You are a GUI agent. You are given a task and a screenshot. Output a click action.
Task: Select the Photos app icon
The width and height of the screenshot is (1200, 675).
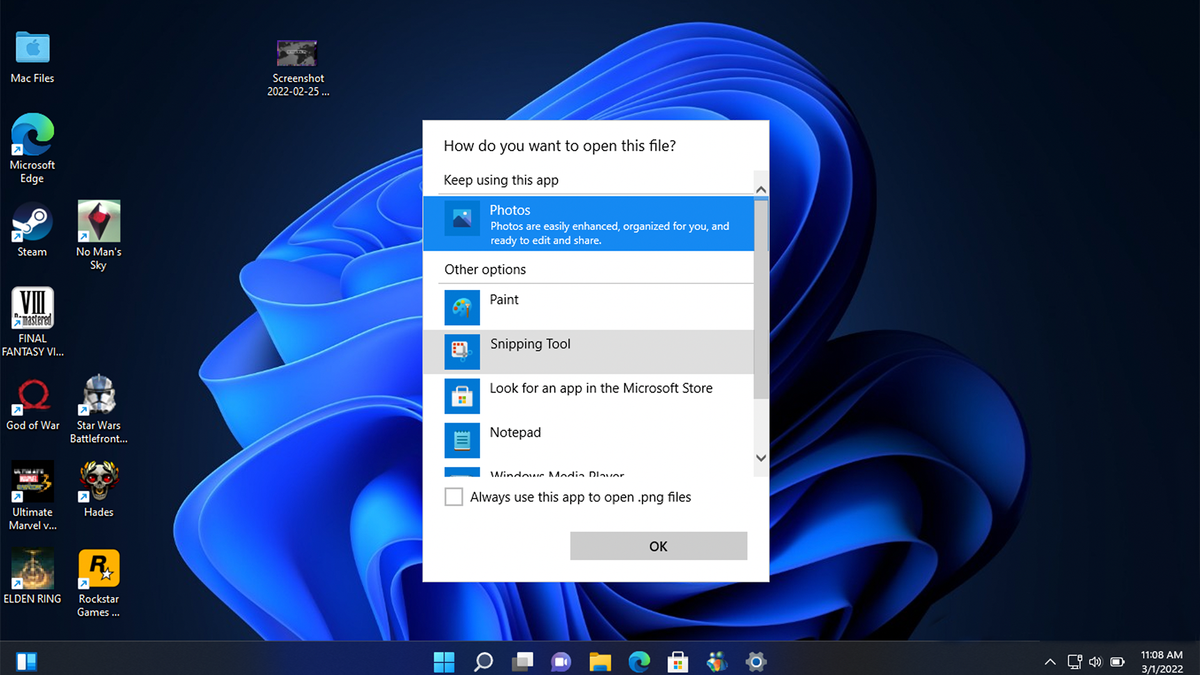[461, 219]
